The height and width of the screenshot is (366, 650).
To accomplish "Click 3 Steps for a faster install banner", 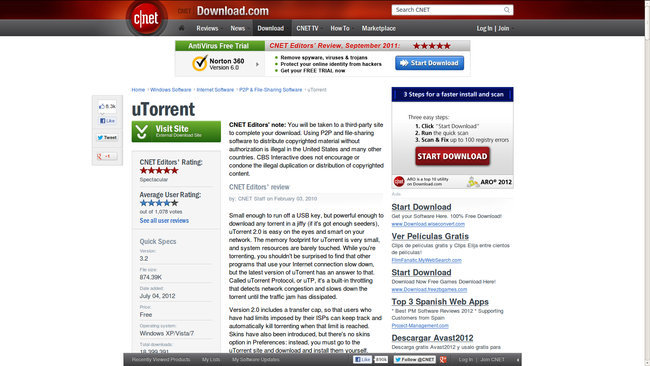I will (x=452, y=95).
